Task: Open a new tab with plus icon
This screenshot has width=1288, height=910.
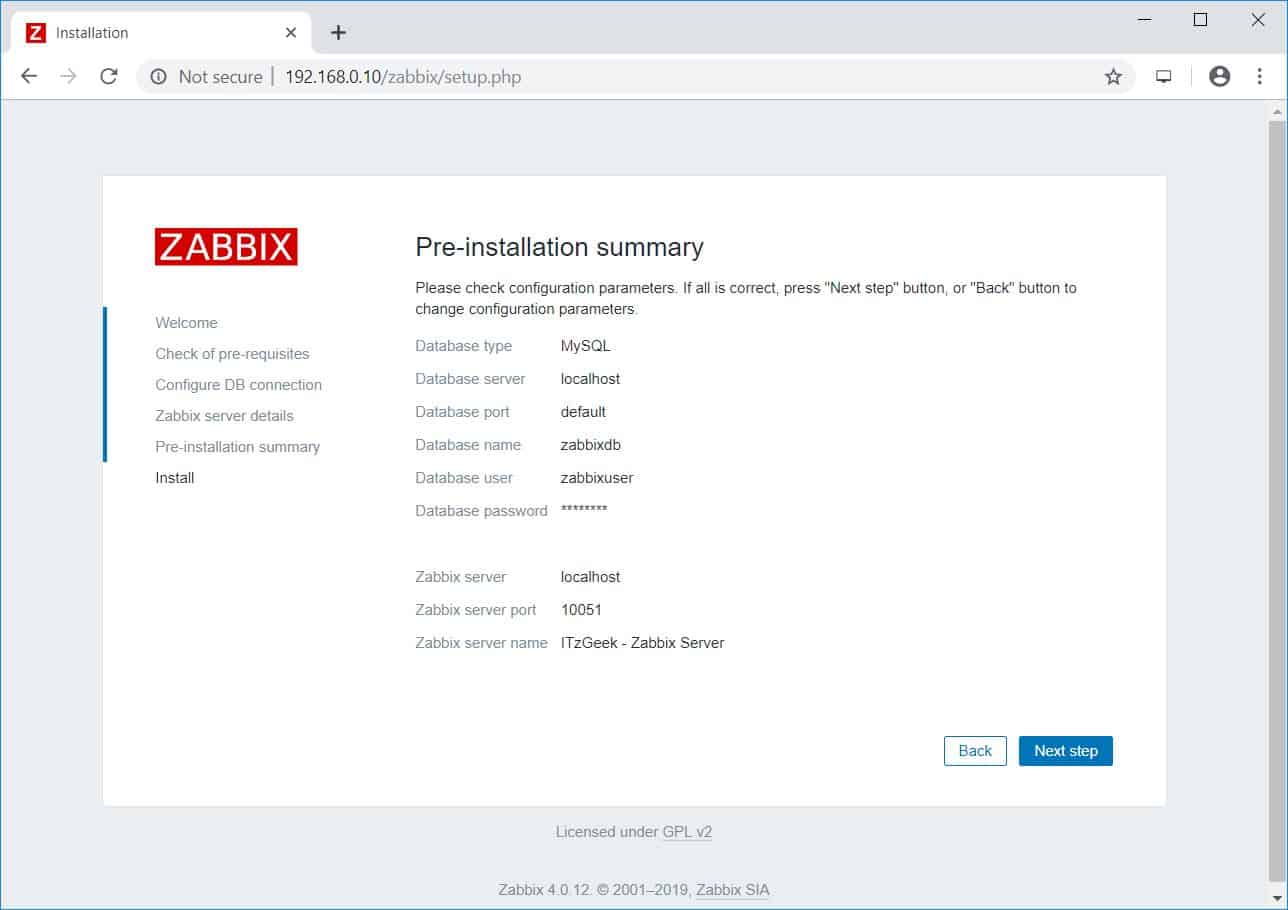Action: pos(338,33)
